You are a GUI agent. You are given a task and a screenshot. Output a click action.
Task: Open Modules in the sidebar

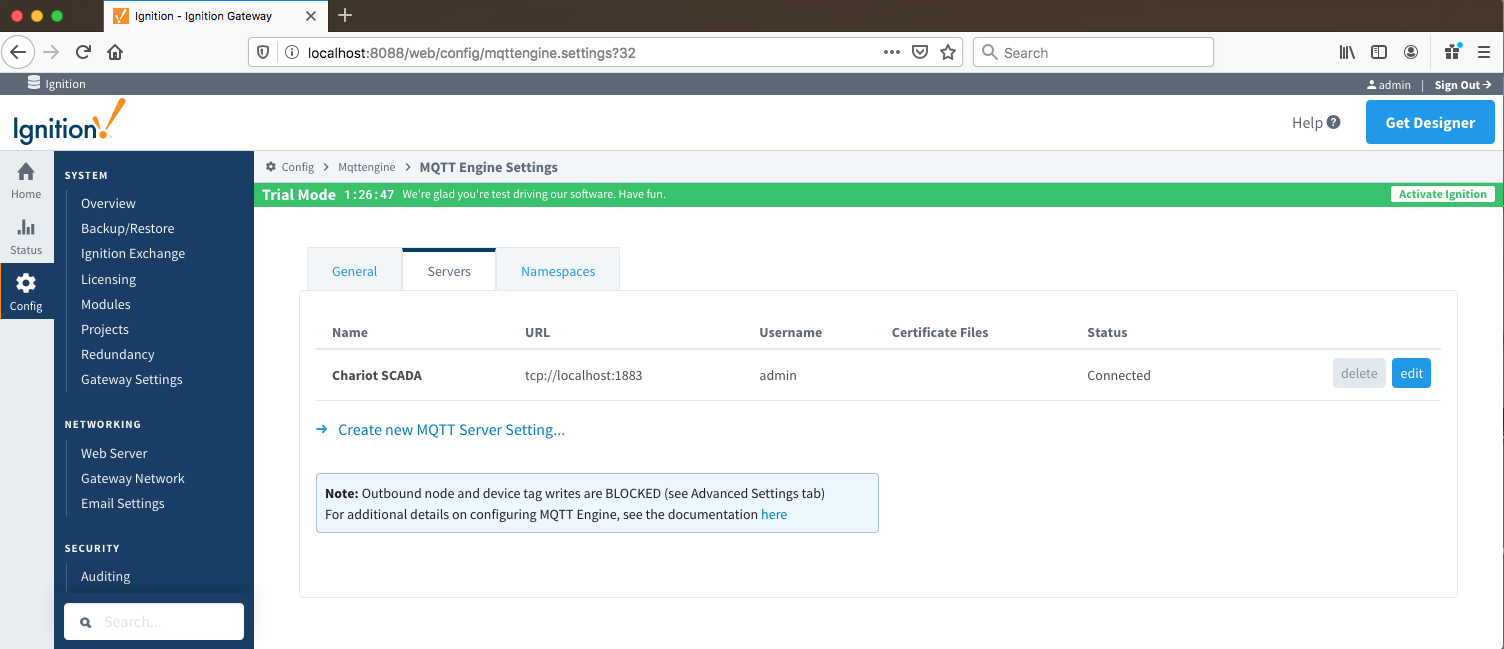point(106,304)
